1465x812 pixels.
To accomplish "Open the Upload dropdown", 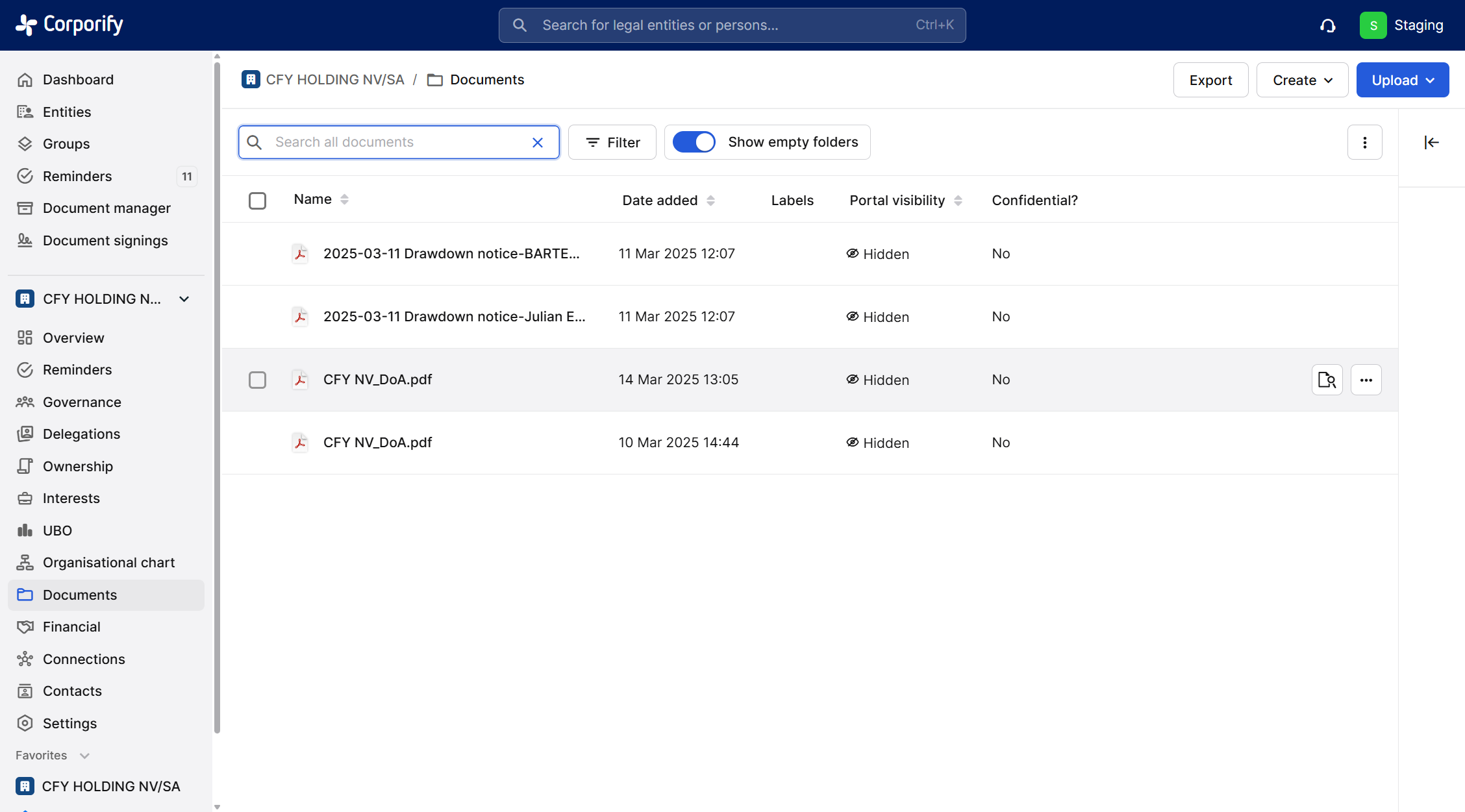I will point(1402,80).
